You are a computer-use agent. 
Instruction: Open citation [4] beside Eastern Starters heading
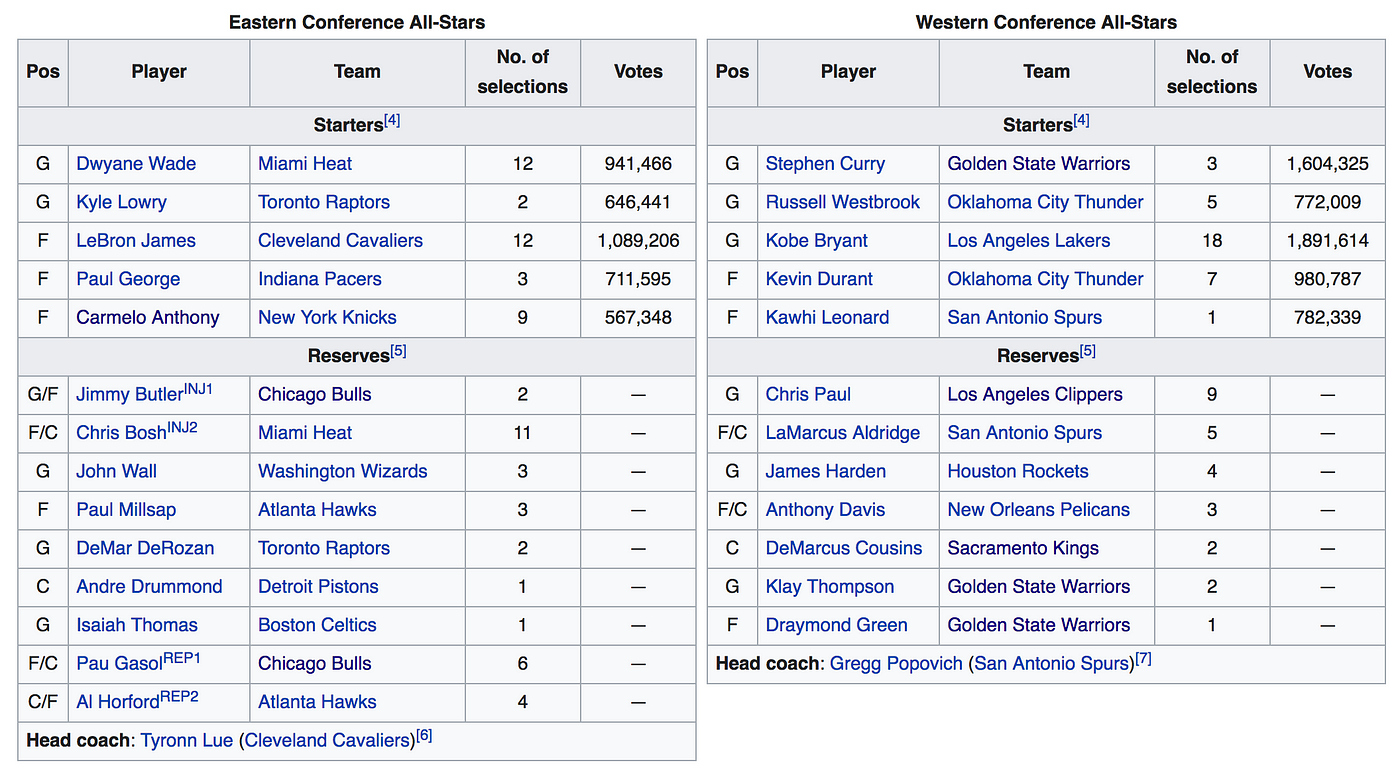[x=392, y=121]
